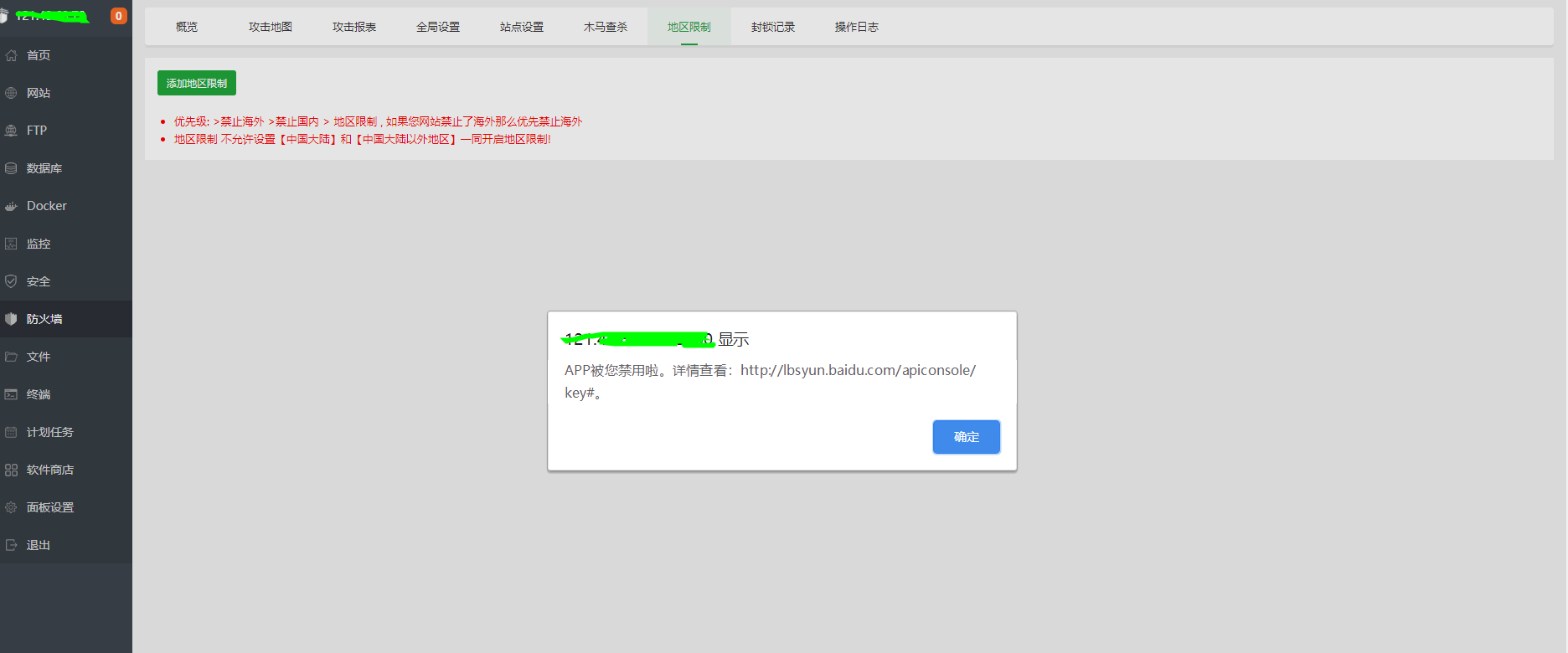Click the shield icon beside 安全
Image resolution: width=1568 pixels, height=653 pixels.
(11, 281)
